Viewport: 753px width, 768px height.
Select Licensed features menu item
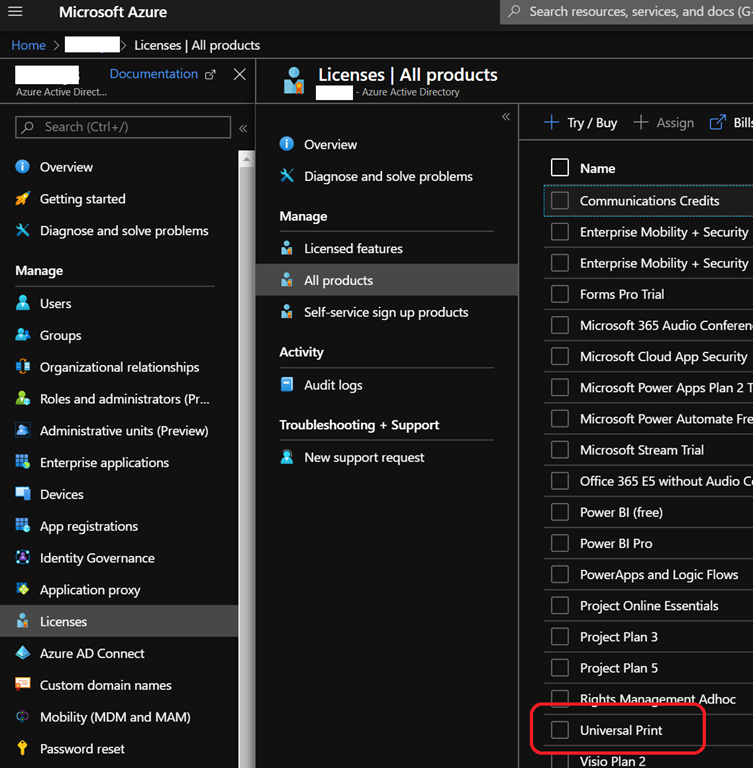coord(353,248)
